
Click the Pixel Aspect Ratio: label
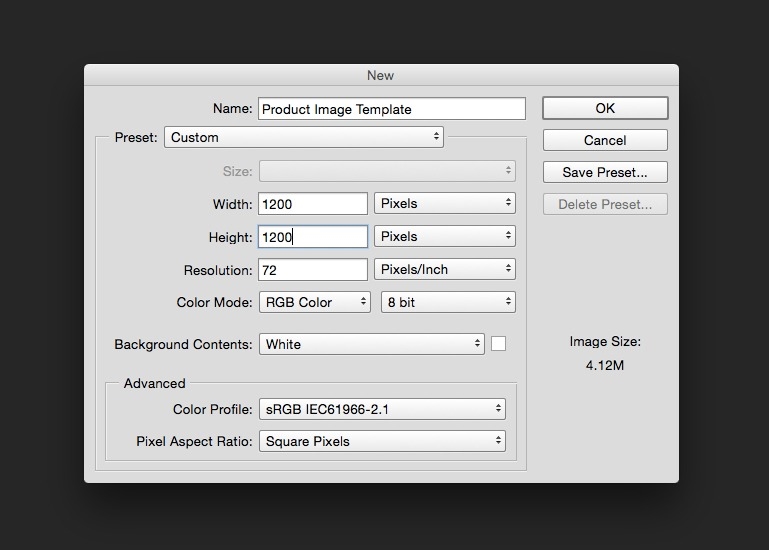[194, 442]
